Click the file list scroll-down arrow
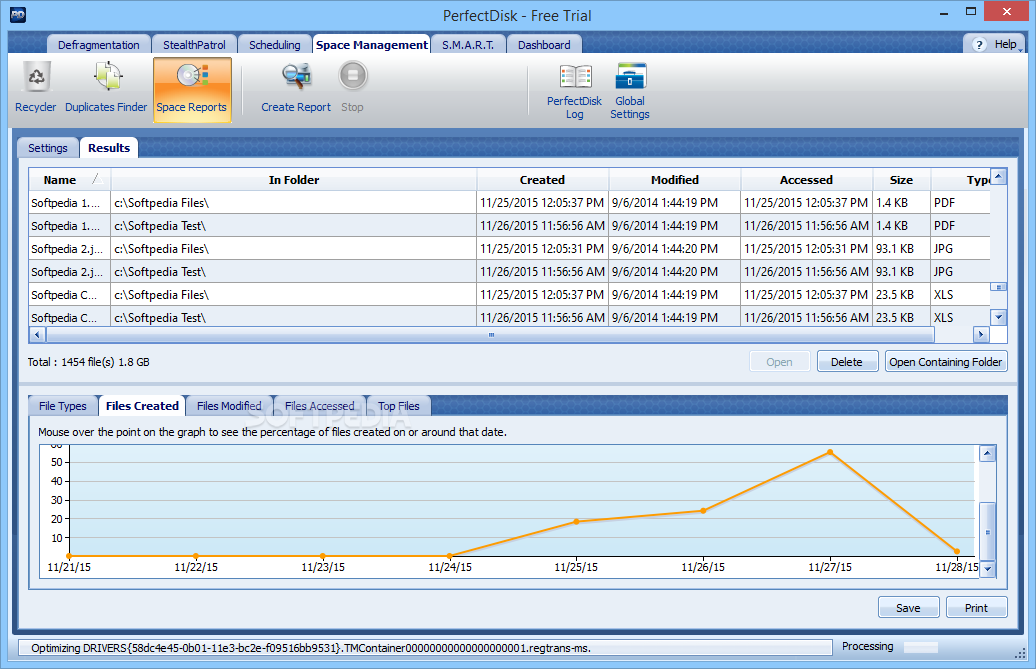This screenshot has height=669, width=1036. coord(999,317)
